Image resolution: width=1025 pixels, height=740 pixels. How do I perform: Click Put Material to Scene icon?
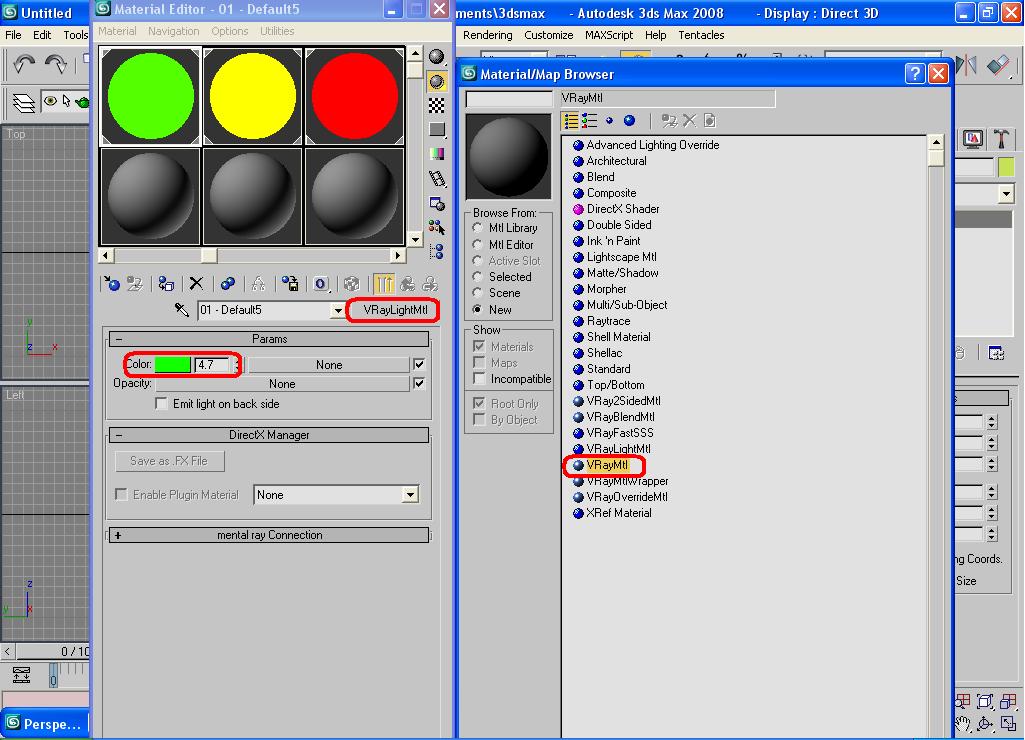coord(135,284)
